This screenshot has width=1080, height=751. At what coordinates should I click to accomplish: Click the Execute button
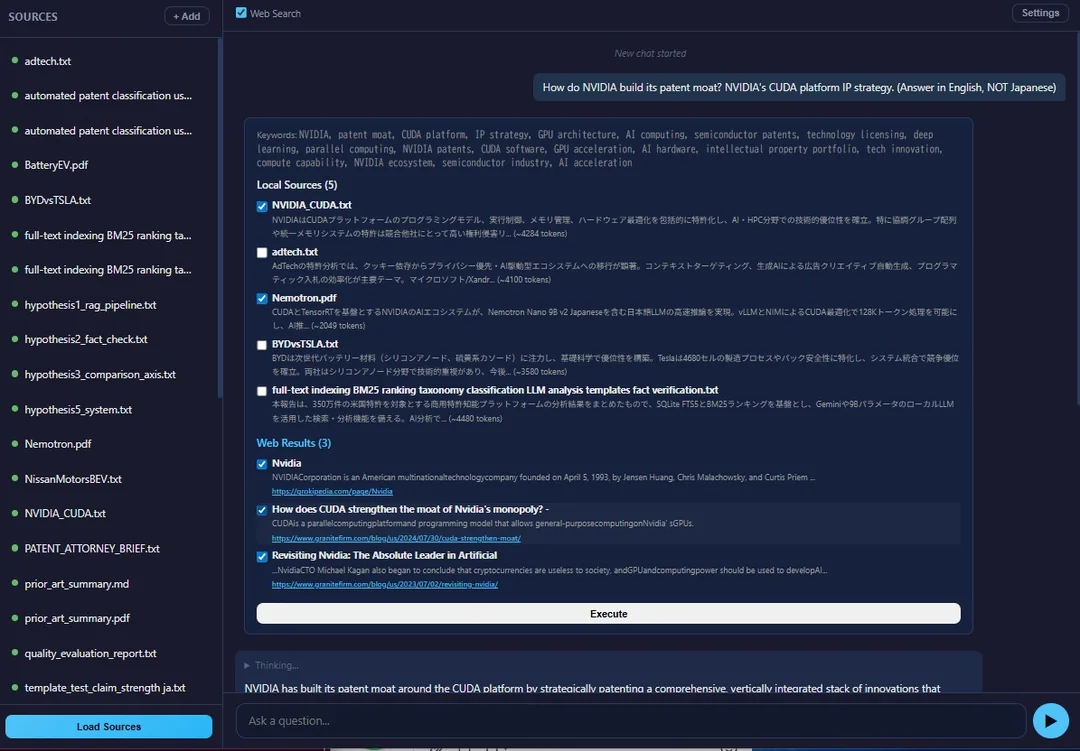(608, 613)
